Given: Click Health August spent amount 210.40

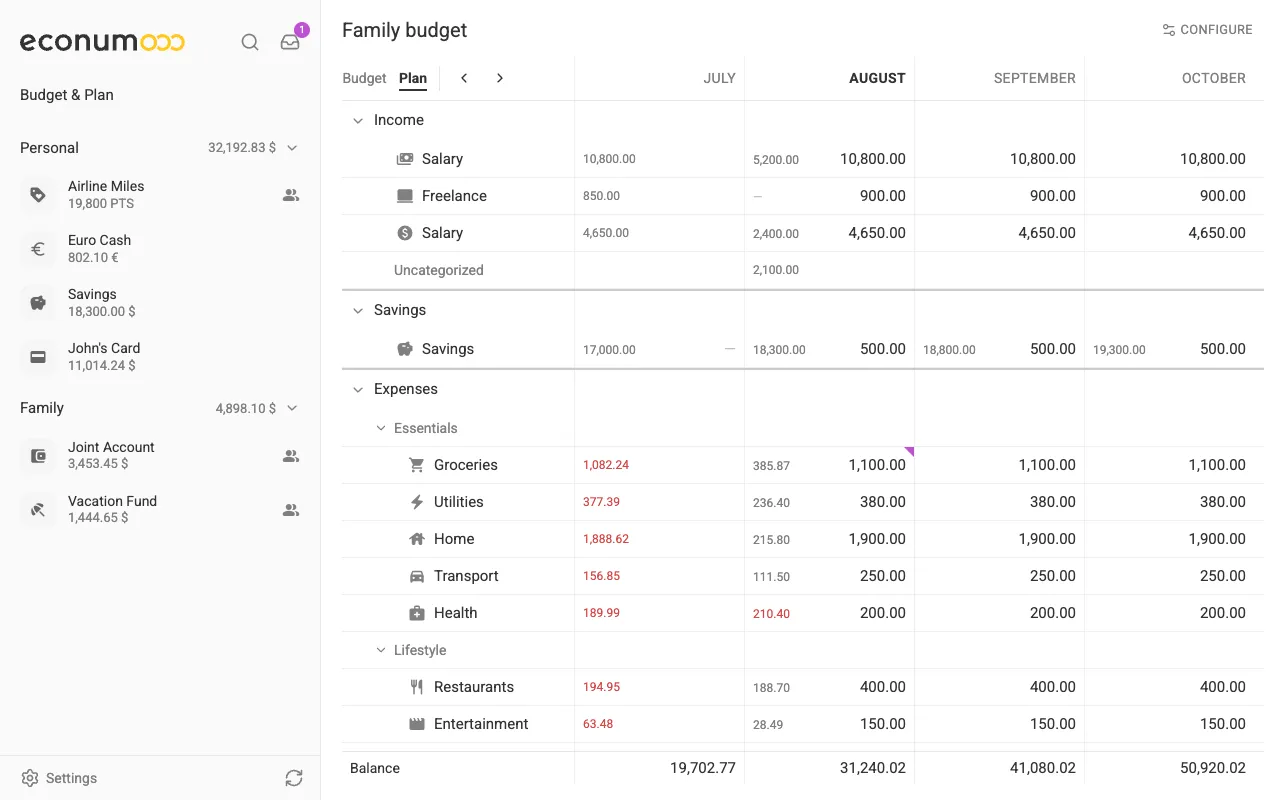Looking at the screenshot, I should coord(771,614).
